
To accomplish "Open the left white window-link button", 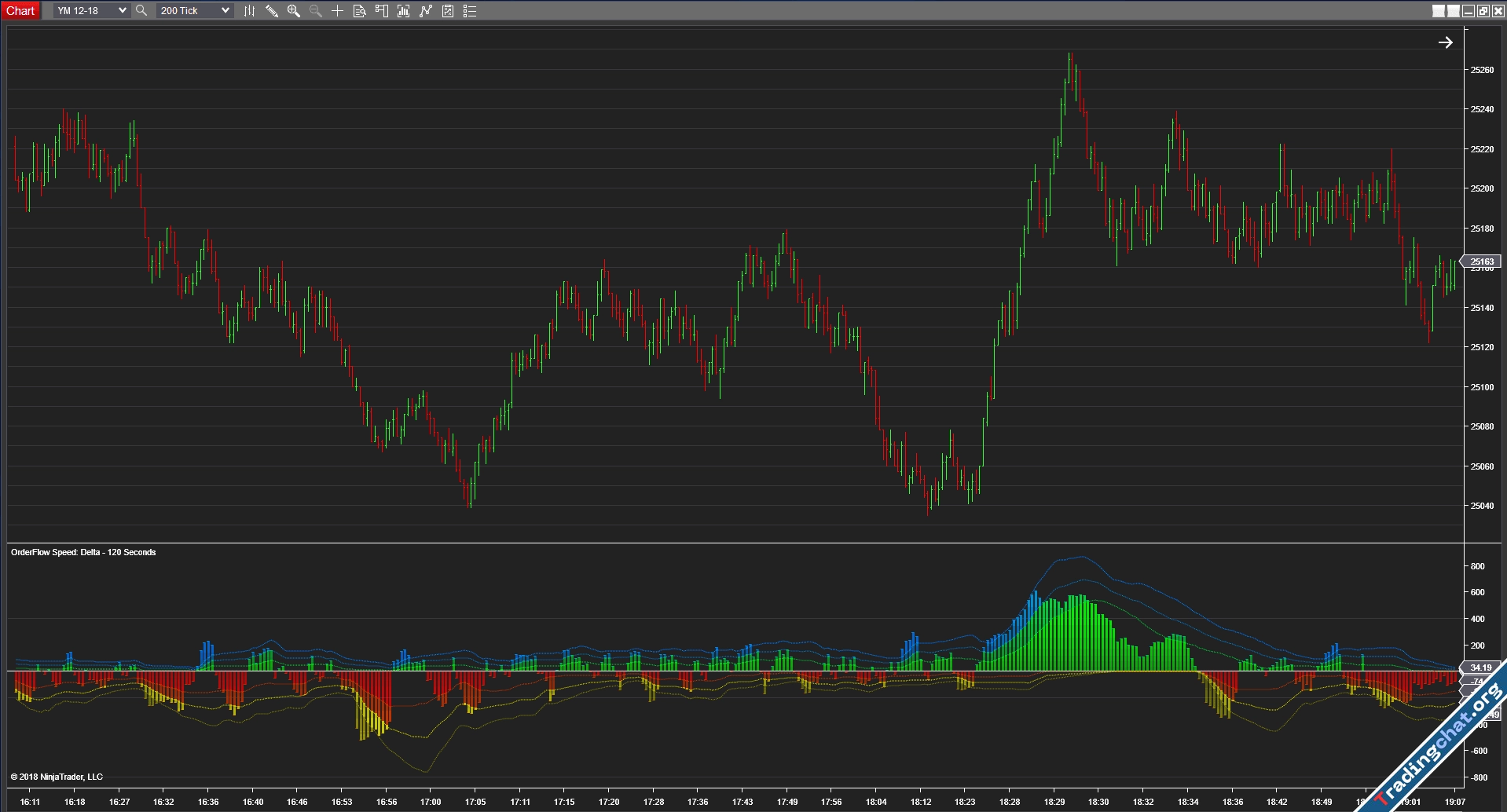I will point(1438,11).
